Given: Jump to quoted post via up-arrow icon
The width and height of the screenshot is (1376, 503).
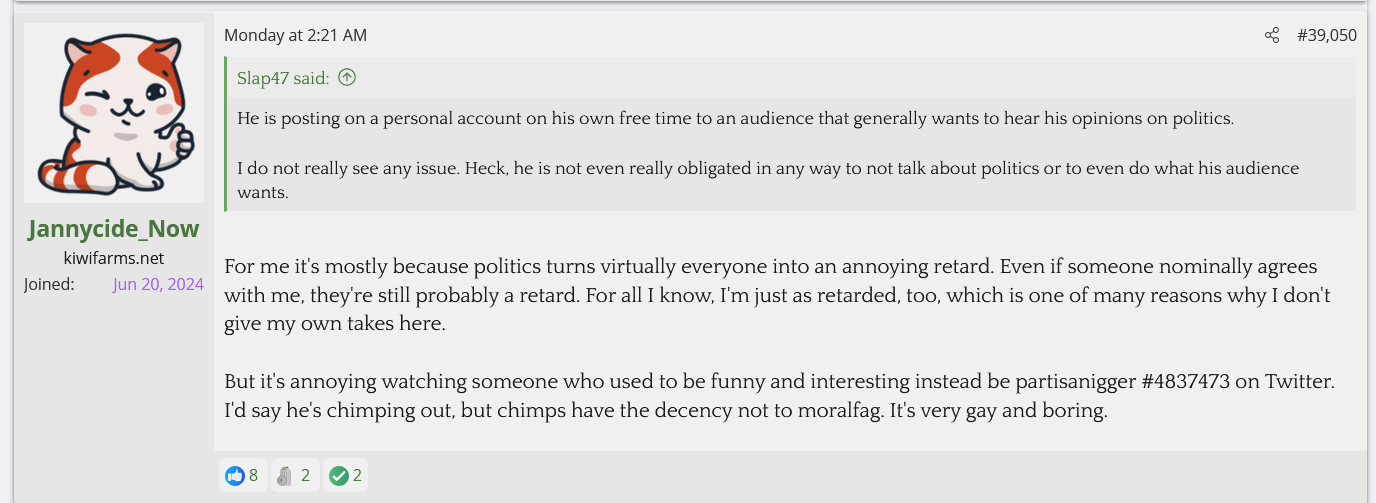Looking at the screenshot, I should pyautogui.click(x=347, y=77).
